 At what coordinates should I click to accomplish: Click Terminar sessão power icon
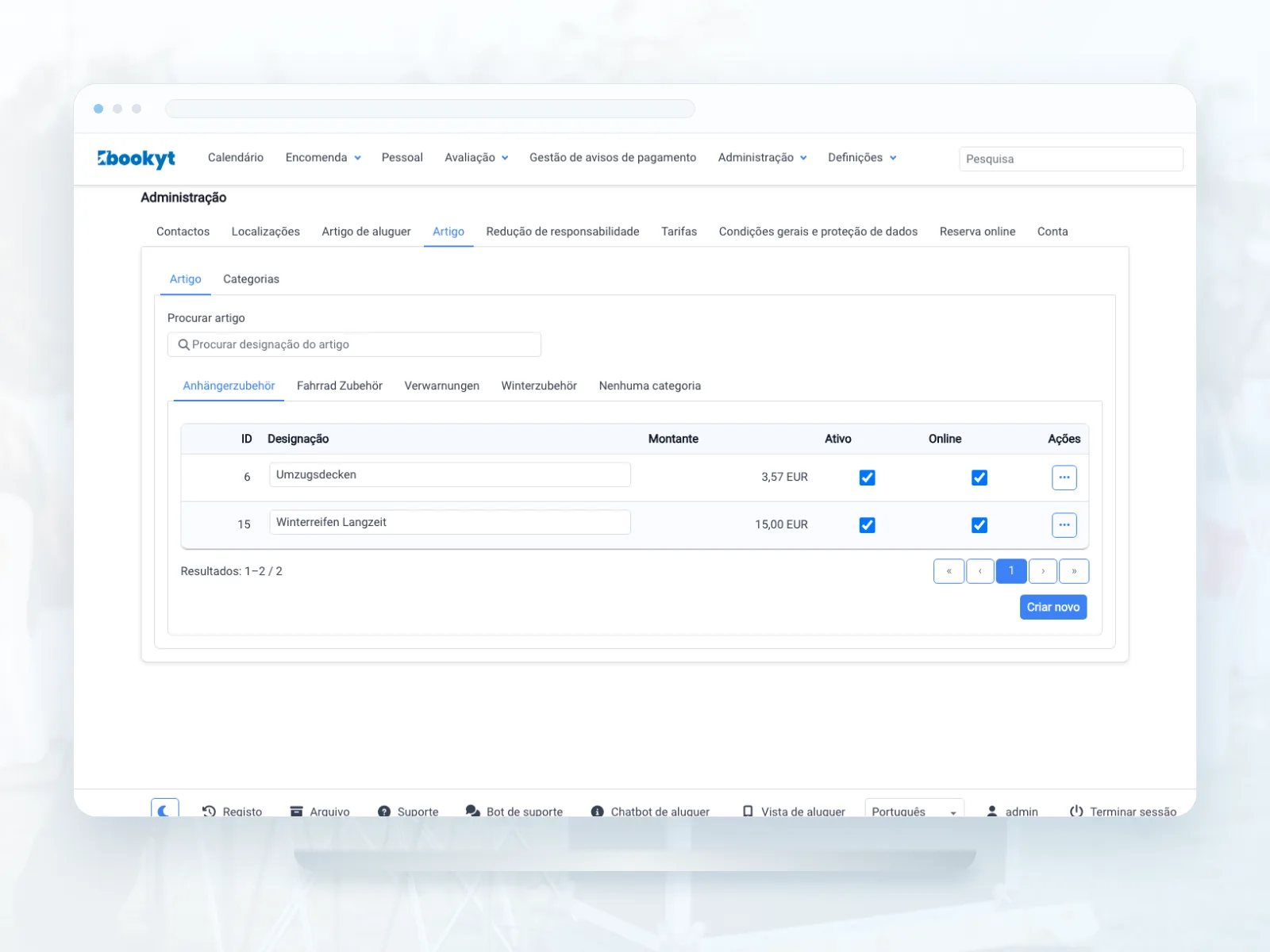(1076, 811)
